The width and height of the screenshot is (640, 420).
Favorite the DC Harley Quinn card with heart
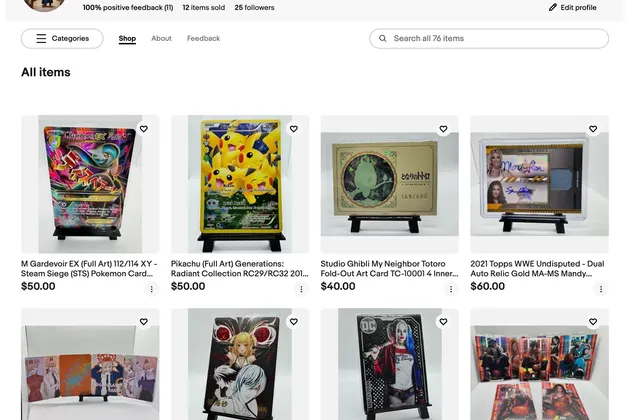click(x=443, y=322)
